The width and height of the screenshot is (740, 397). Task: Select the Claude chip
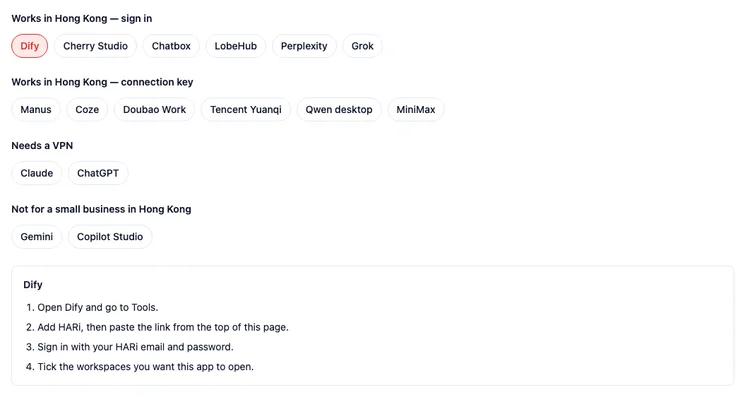click(x=36, y=173)
